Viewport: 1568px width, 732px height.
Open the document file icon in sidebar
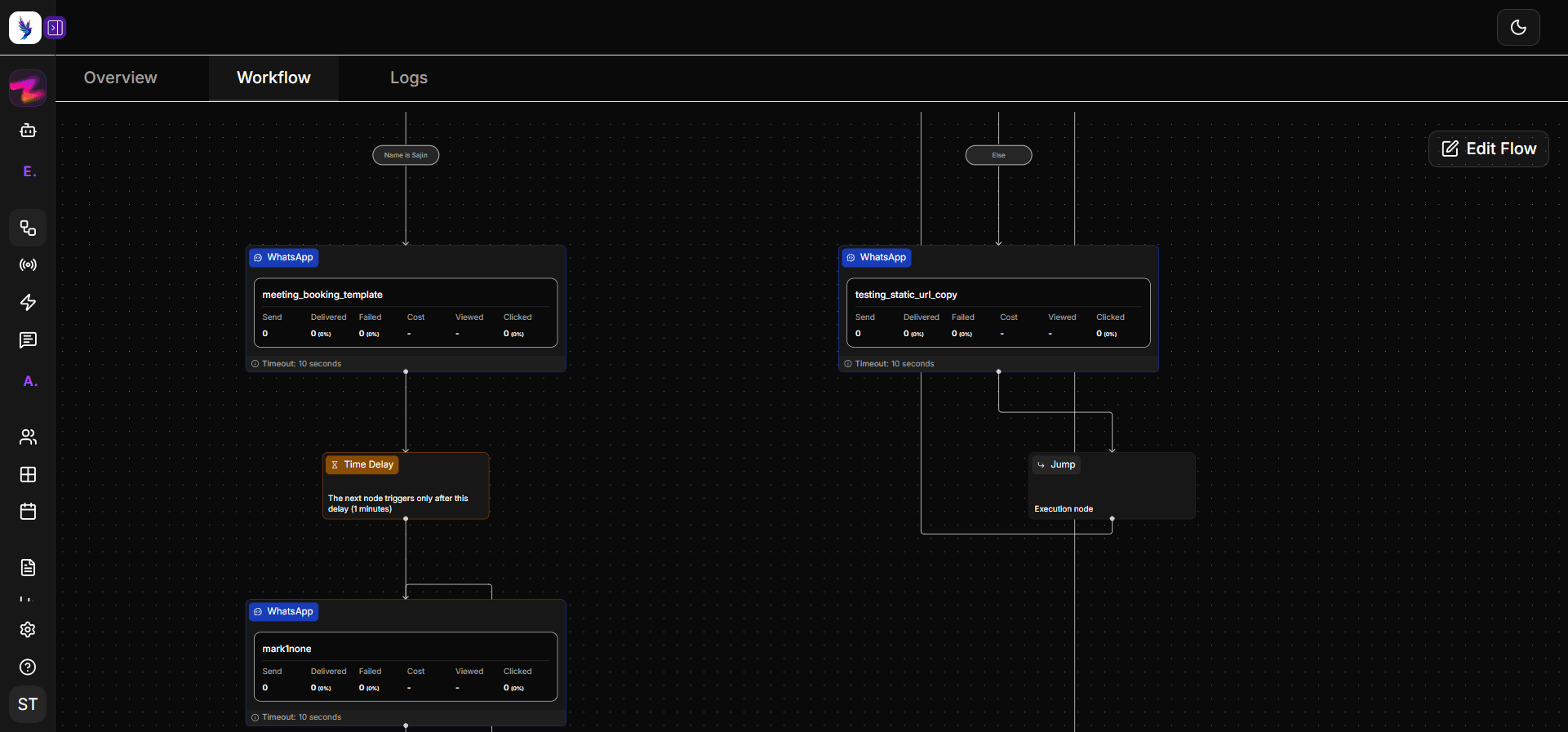tap(28, 567)
